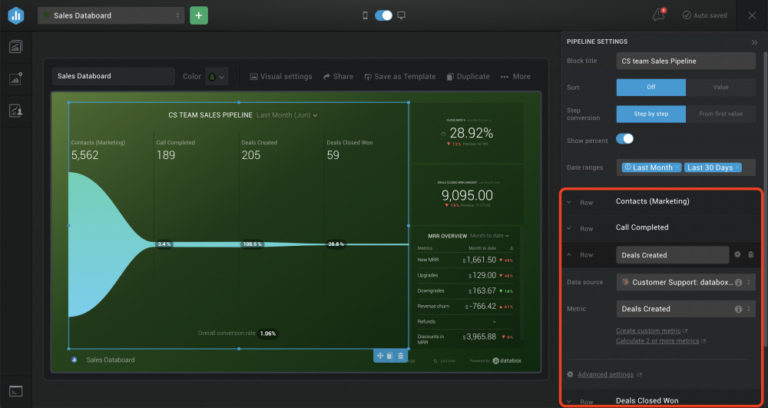Image resolution: width=768 pixels, height=408 pixels.
Task: Choose From first value step conversion
Action: [720, 114]
